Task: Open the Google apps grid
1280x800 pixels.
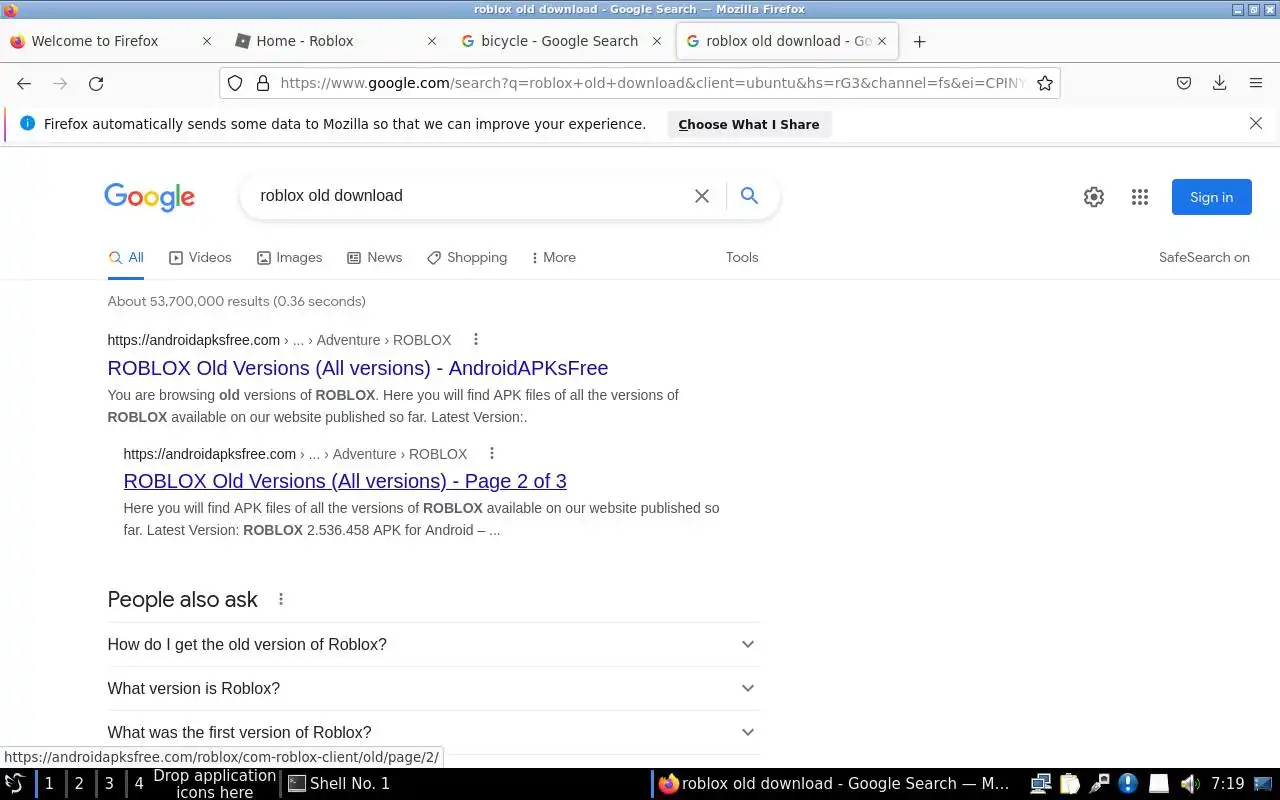Action: coord(1140,197)
